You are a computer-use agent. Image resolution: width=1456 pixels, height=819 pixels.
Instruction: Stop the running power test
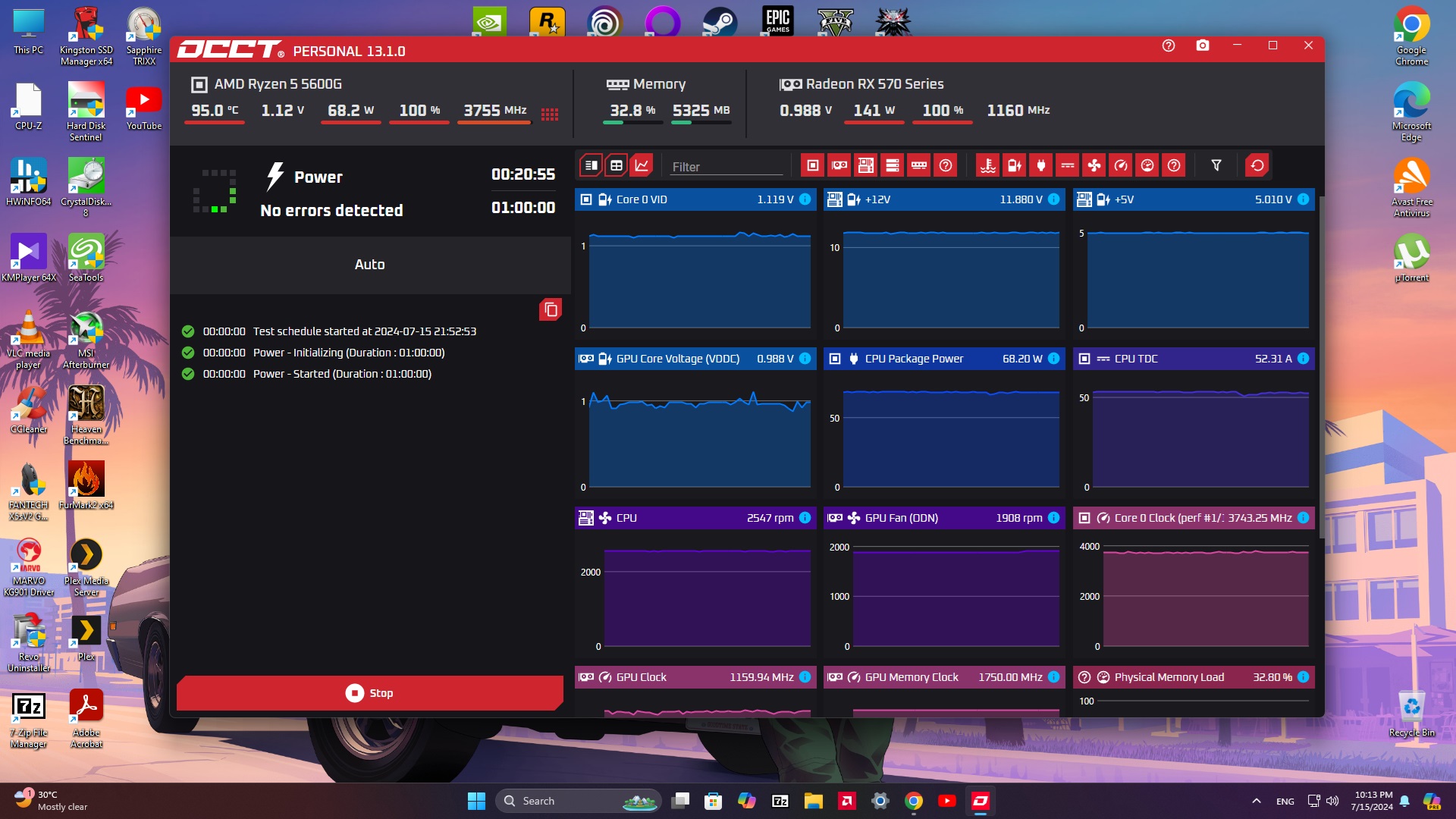point(370,693)
